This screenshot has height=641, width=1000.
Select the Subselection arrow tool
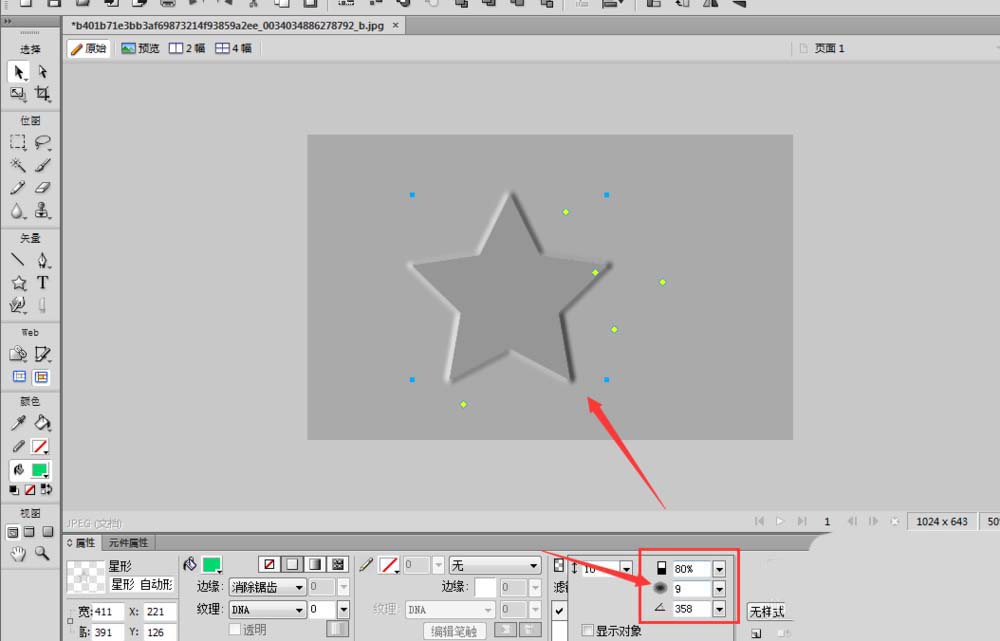(43, 71)
